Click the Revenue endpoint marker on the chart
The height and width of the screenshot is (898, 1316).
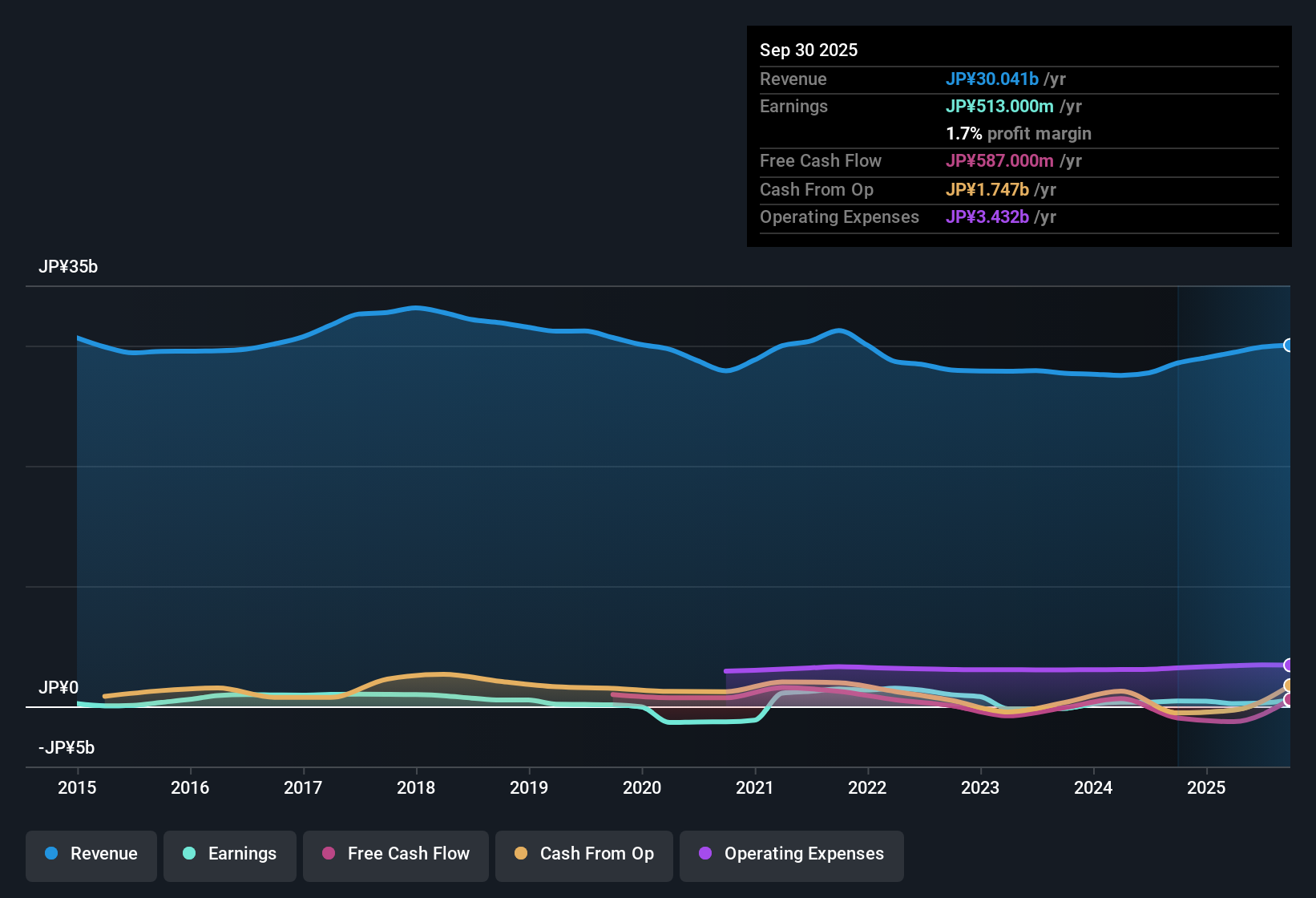pyautogui.click(x=1289, y=346)
